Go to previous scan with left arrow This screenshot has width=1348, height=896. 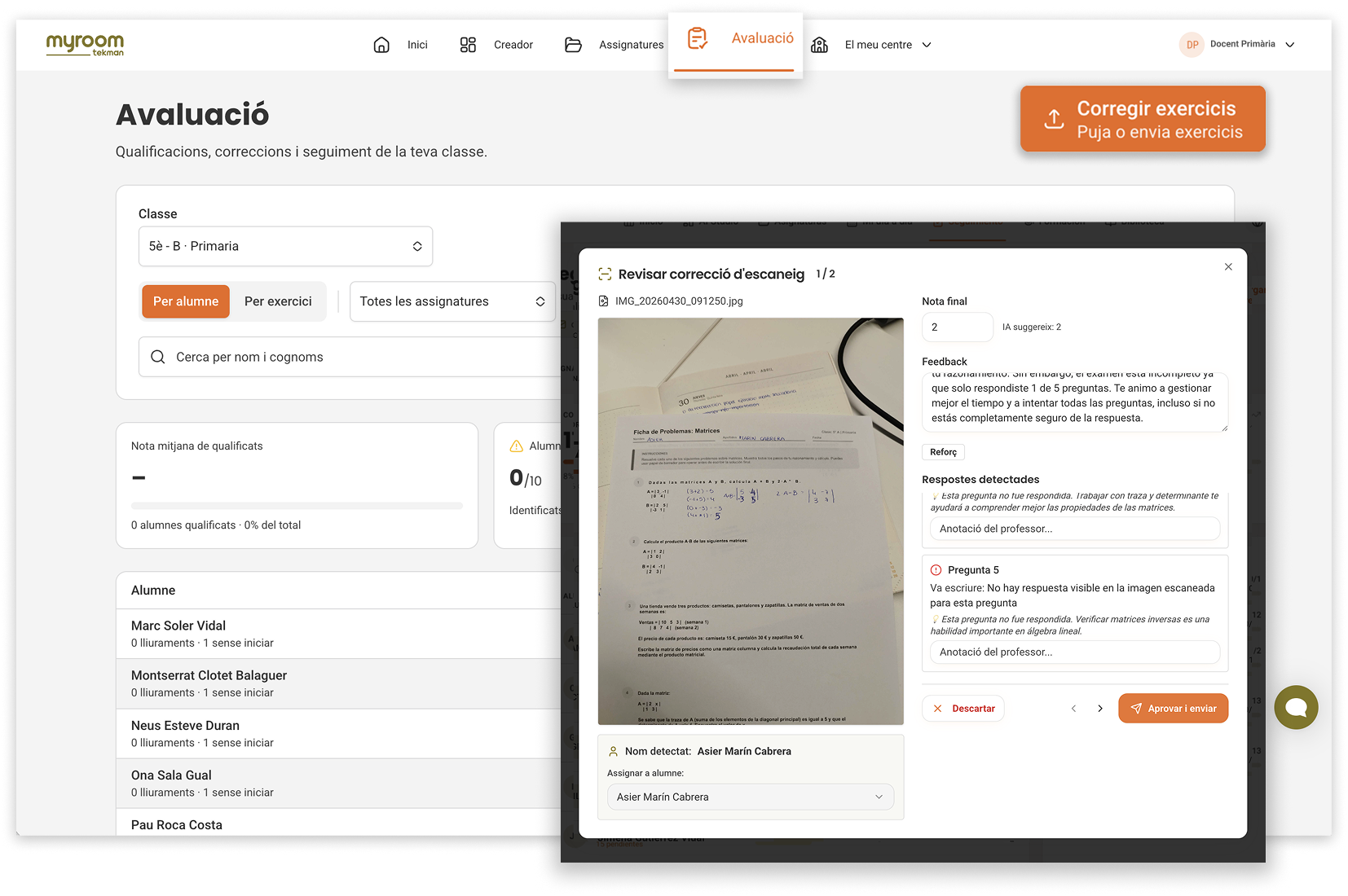pyautogui.click(x=1074, y=709)
